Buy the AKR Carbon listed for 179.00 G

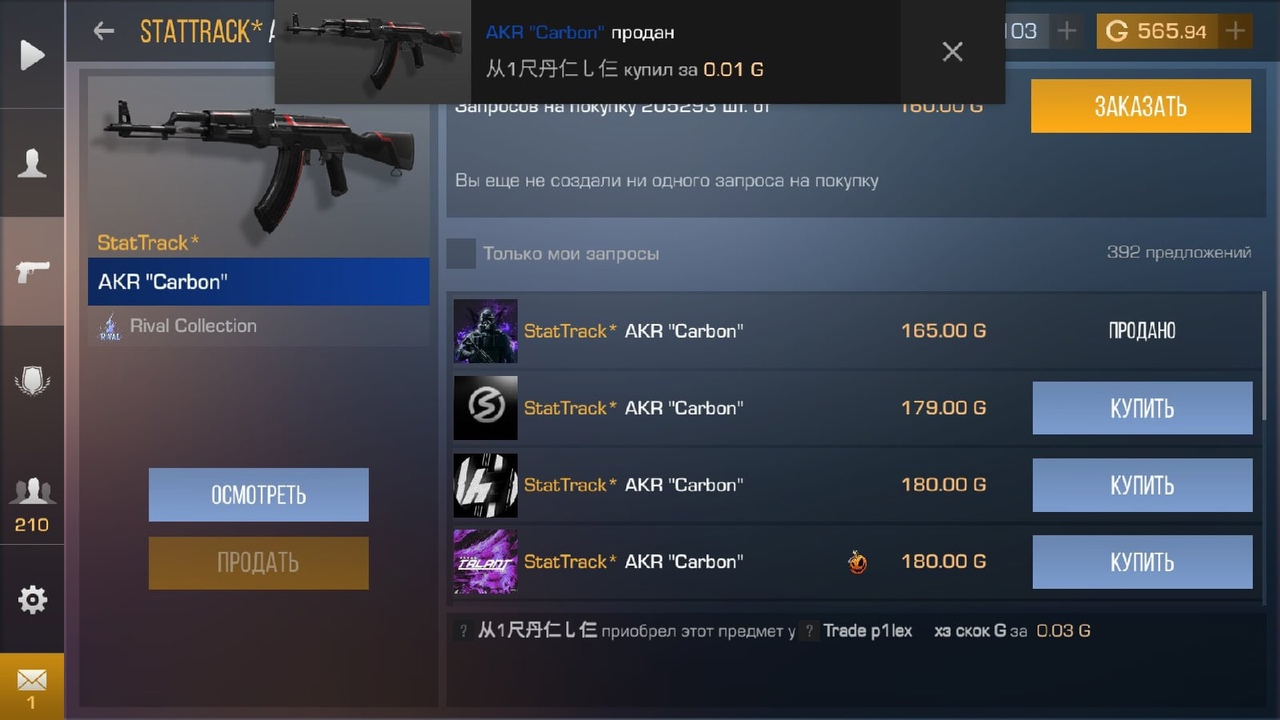coord(1142,408)
